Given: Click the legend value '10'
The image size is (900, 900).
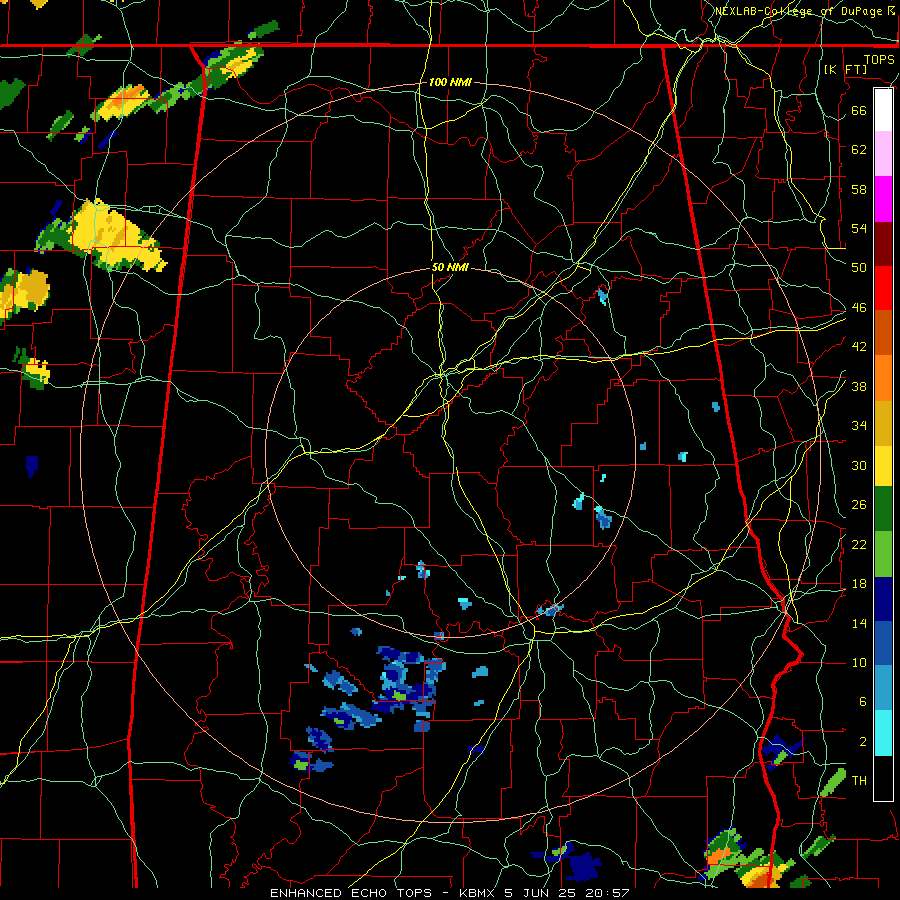Looking at the screenshot, I should [x=859, y=662].
